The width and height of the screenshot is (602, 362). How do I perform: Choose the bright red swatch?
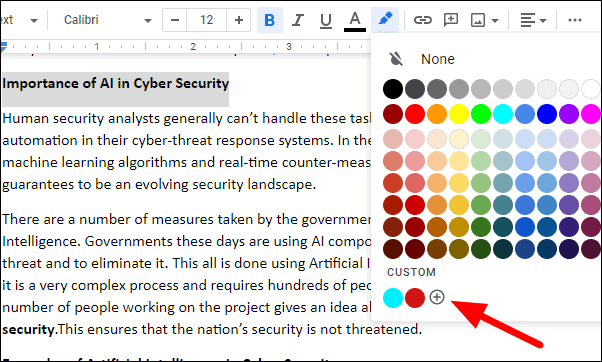pyautogui.click(x=415, y=114)
